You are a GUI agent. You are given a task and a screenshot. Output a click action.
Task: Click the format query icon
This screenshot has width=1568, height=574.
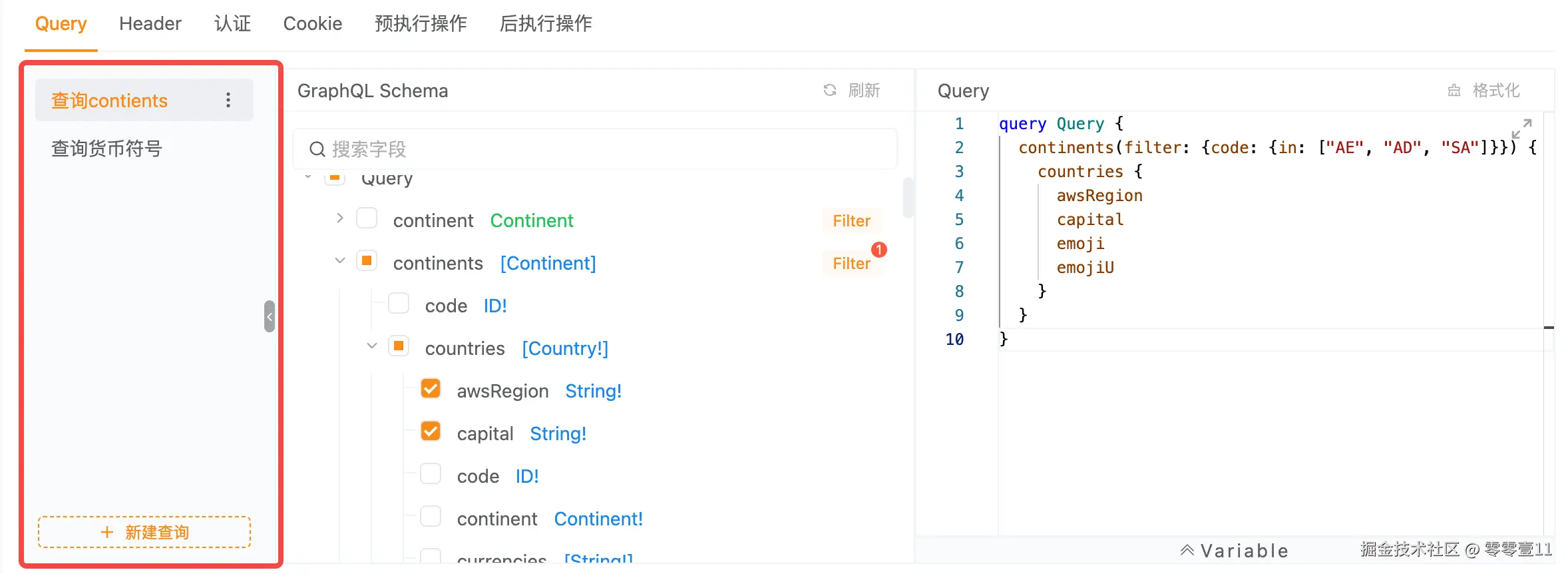point(1454,91)
